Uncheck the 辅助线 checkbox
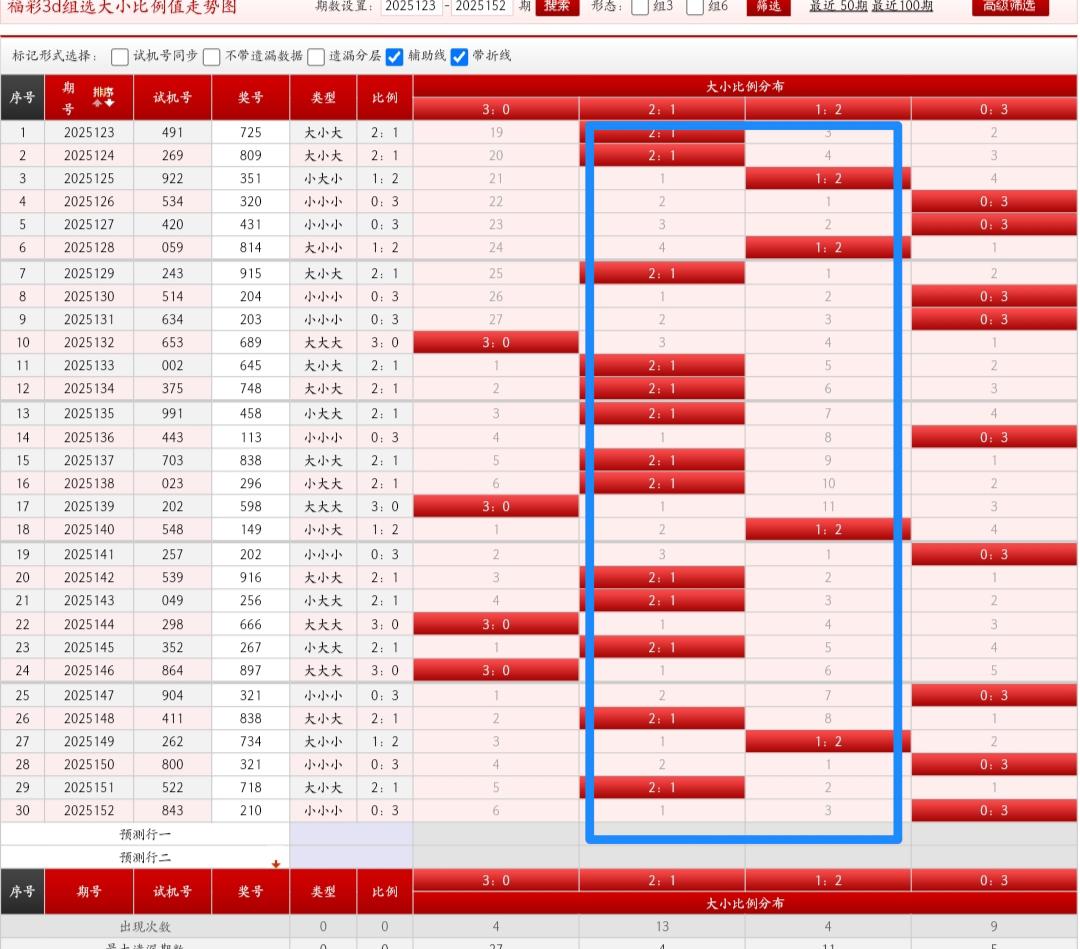 tap(395, 57)
